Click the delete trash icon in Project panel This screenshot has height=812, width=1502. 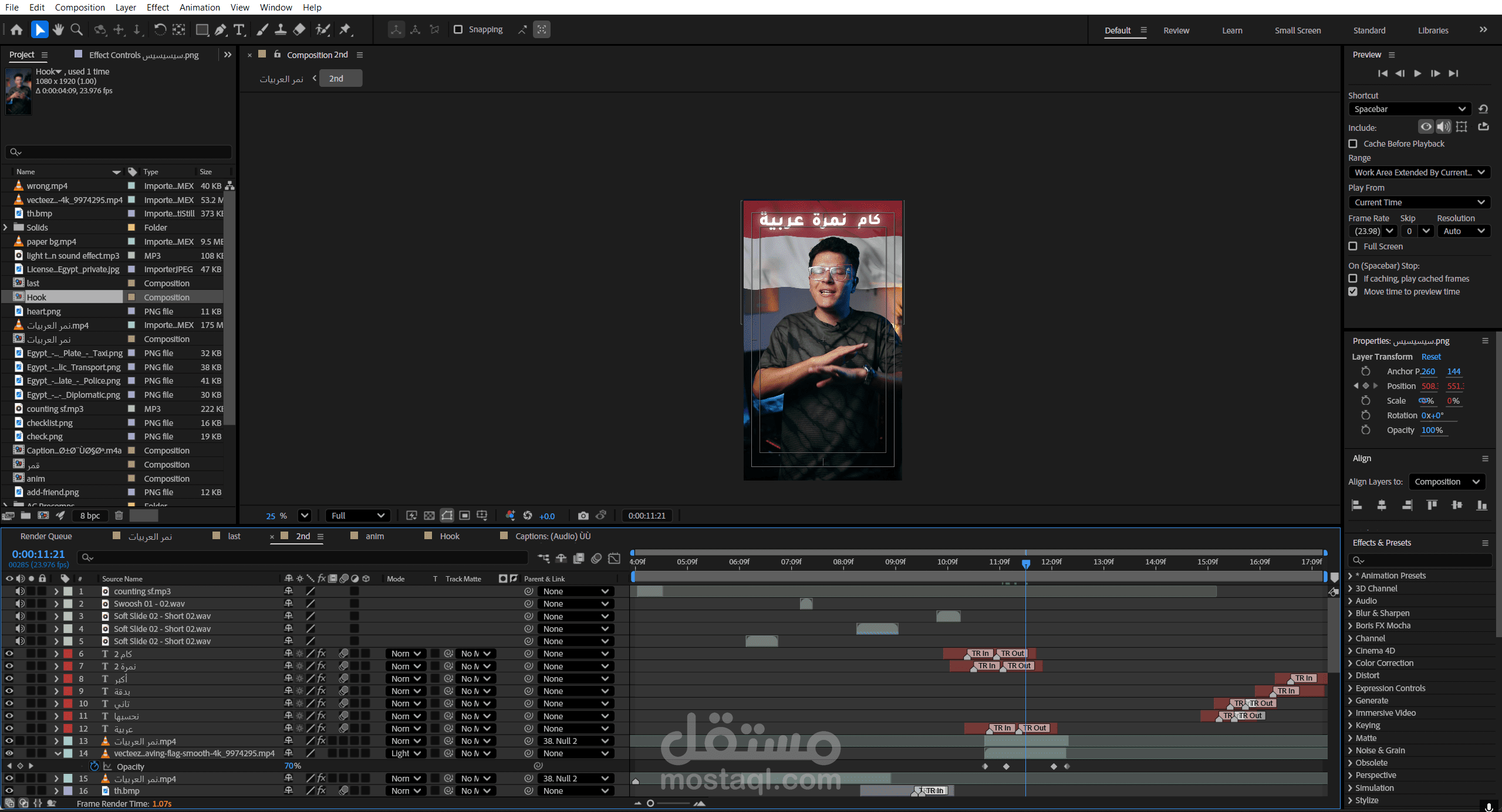pyautogui.click(x=119, y=516)
